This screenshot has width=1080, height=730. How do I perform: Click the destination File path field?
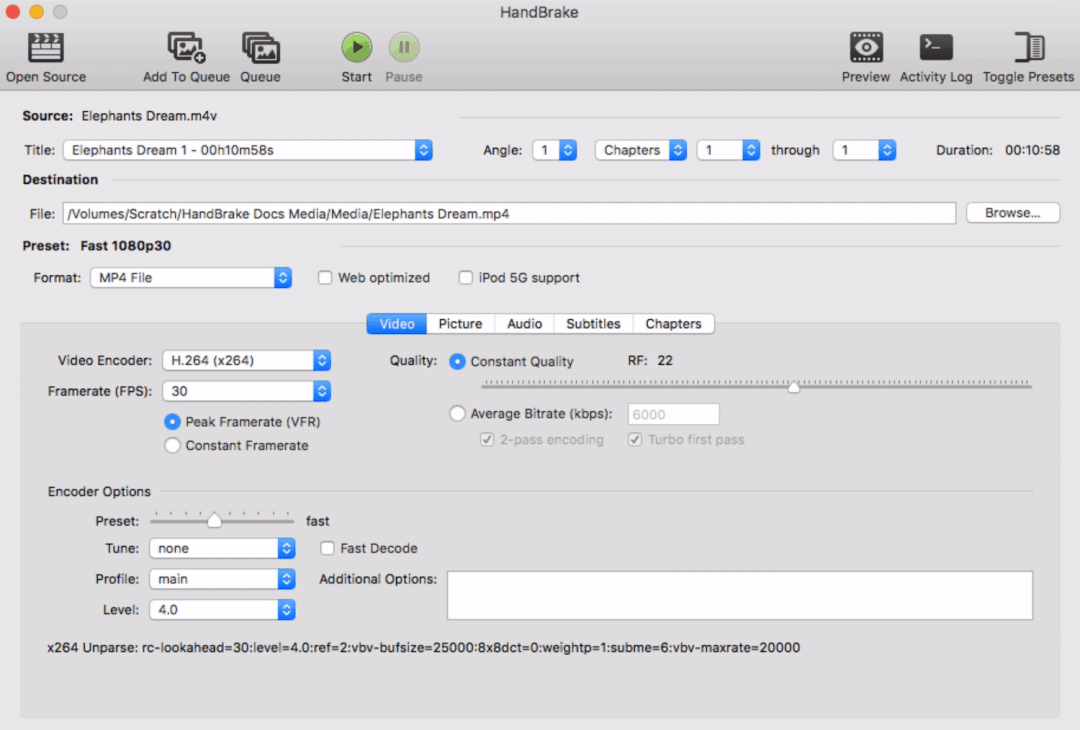pyautogui.click(x=509, y=213)
